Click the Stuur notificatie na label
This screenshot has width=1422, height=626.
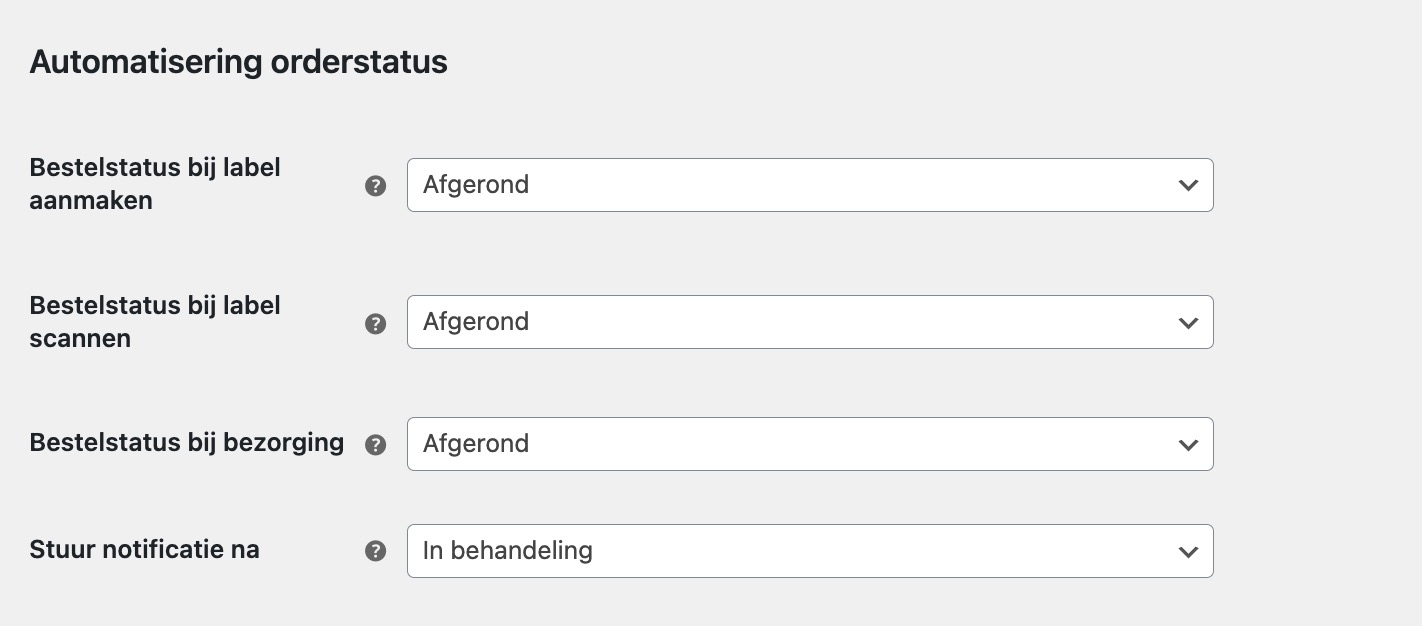coord(144,549)
